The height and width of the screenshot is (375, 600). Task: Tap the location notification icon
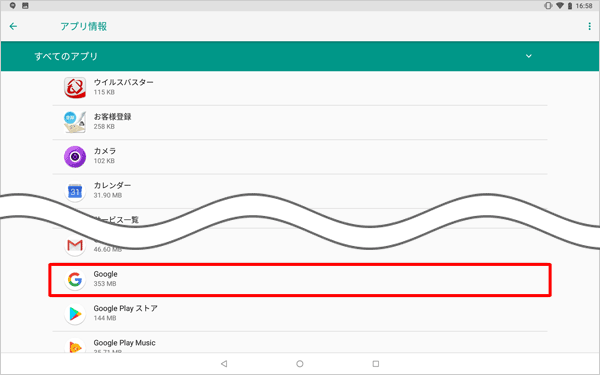pyautogui.click(x=13, y=5)
